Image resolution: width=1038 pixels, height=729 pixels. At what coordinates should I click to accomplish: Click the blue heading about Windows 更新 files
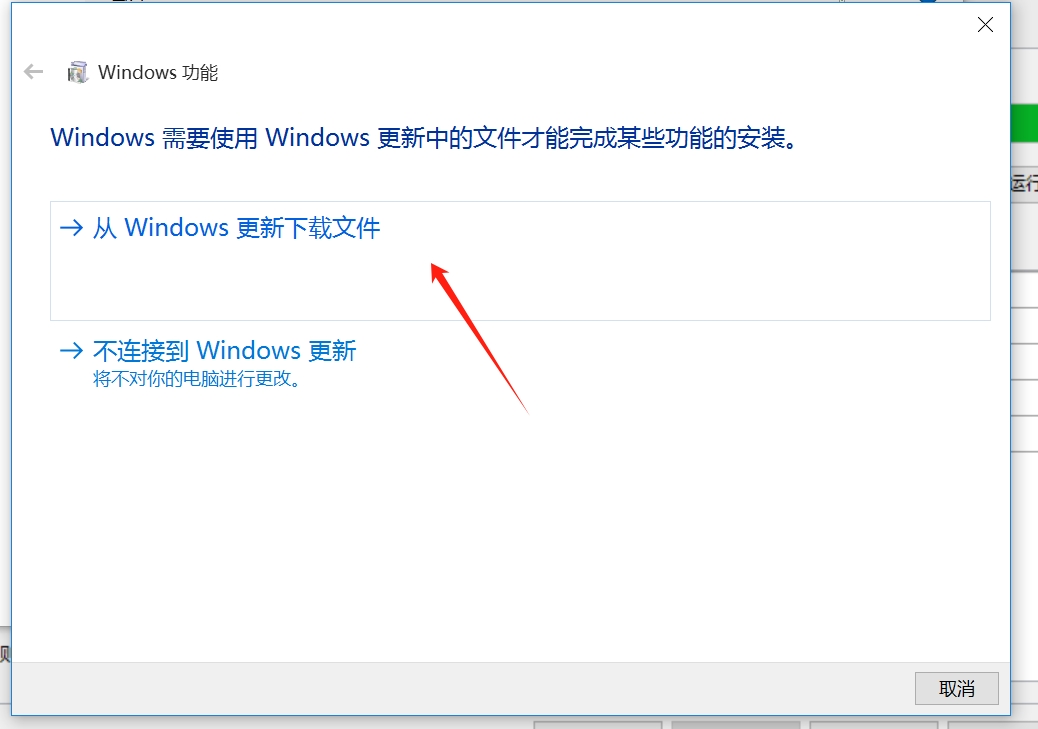(x=424, y=138)
